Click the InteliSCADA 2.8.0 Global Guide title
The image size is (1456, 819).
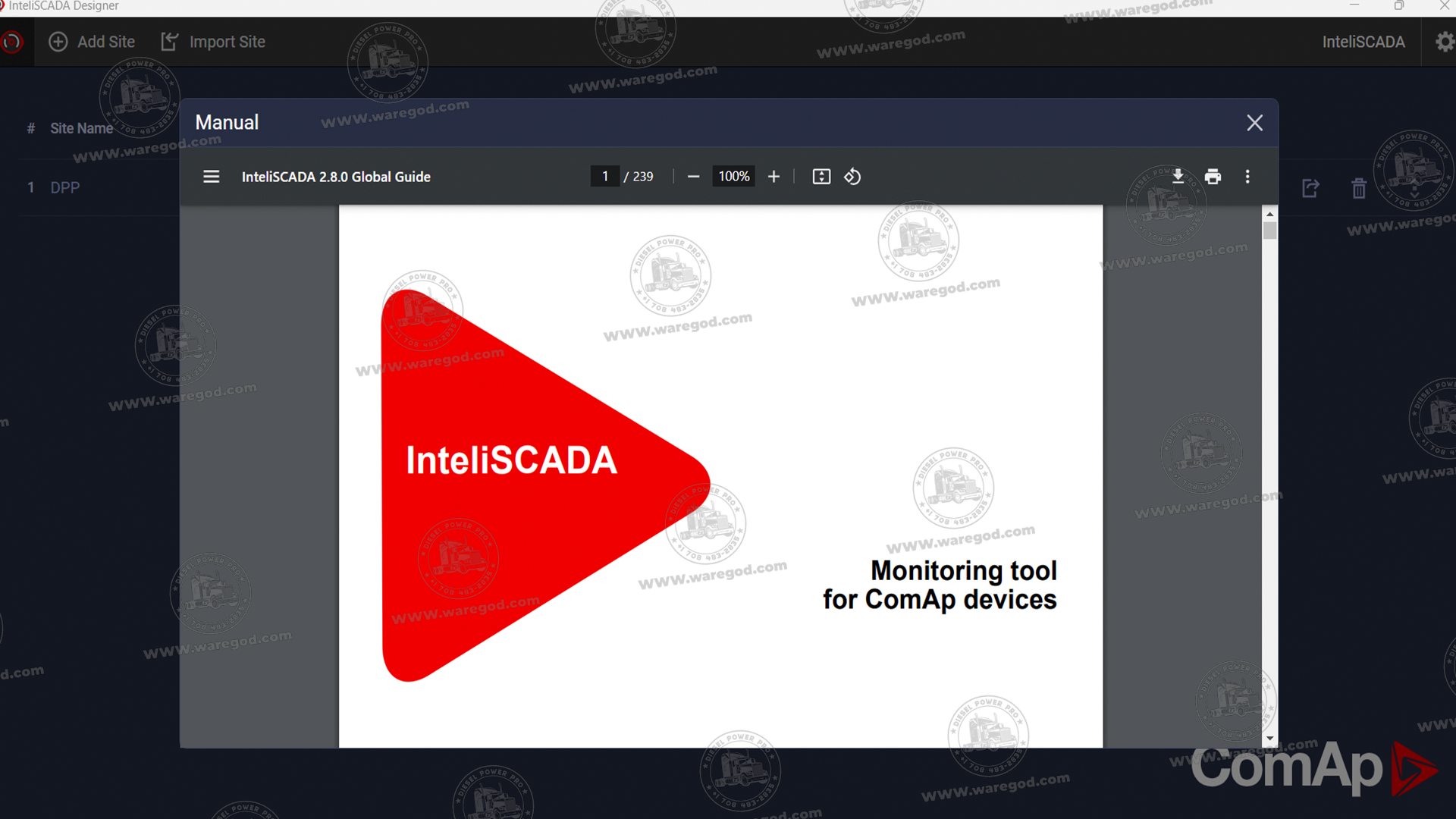click(x=336, y=177)
